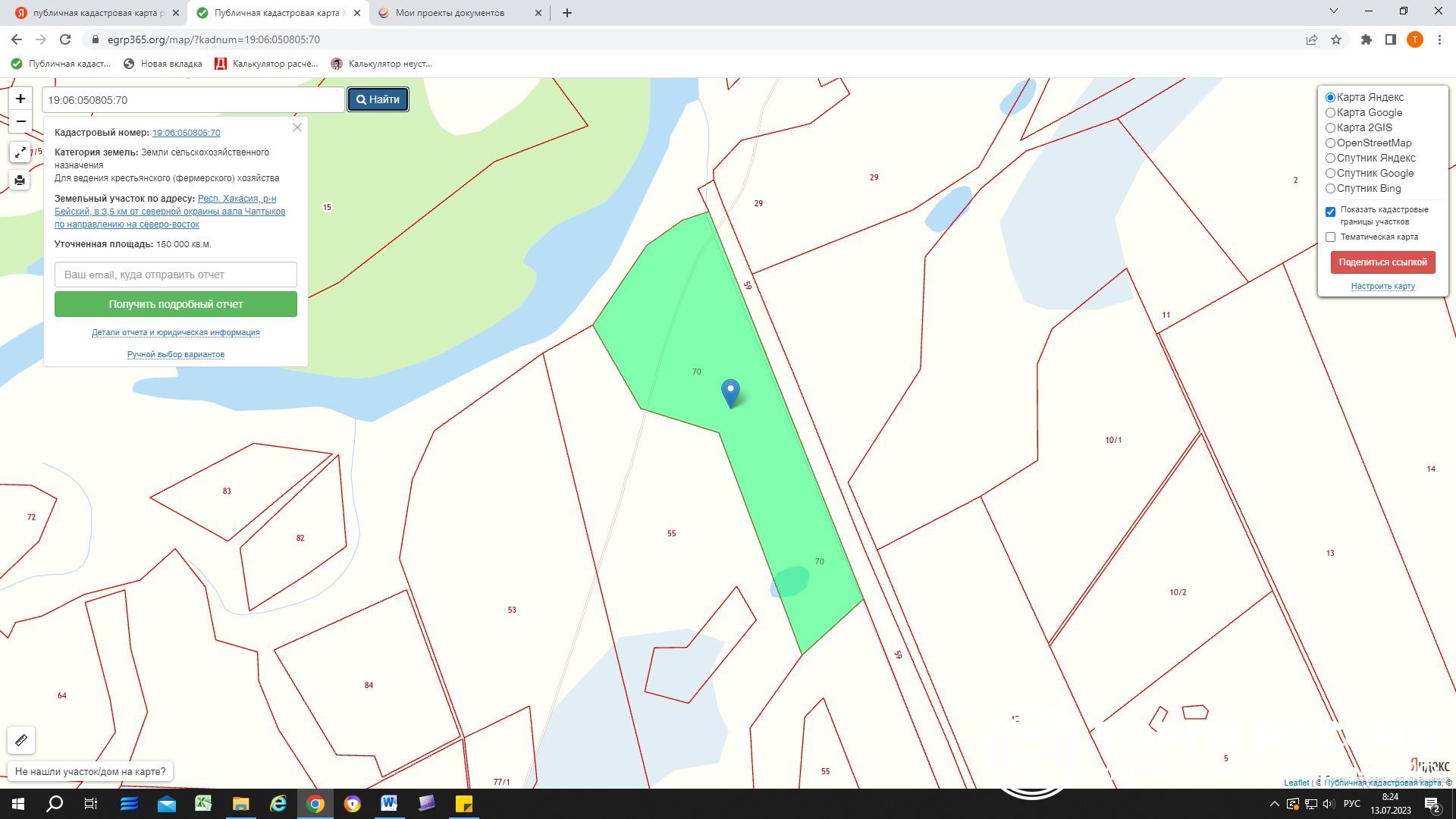This screenshot has width=1456, height=819.
Task: Zoom out the map with minus button
Action: point(20,121)
